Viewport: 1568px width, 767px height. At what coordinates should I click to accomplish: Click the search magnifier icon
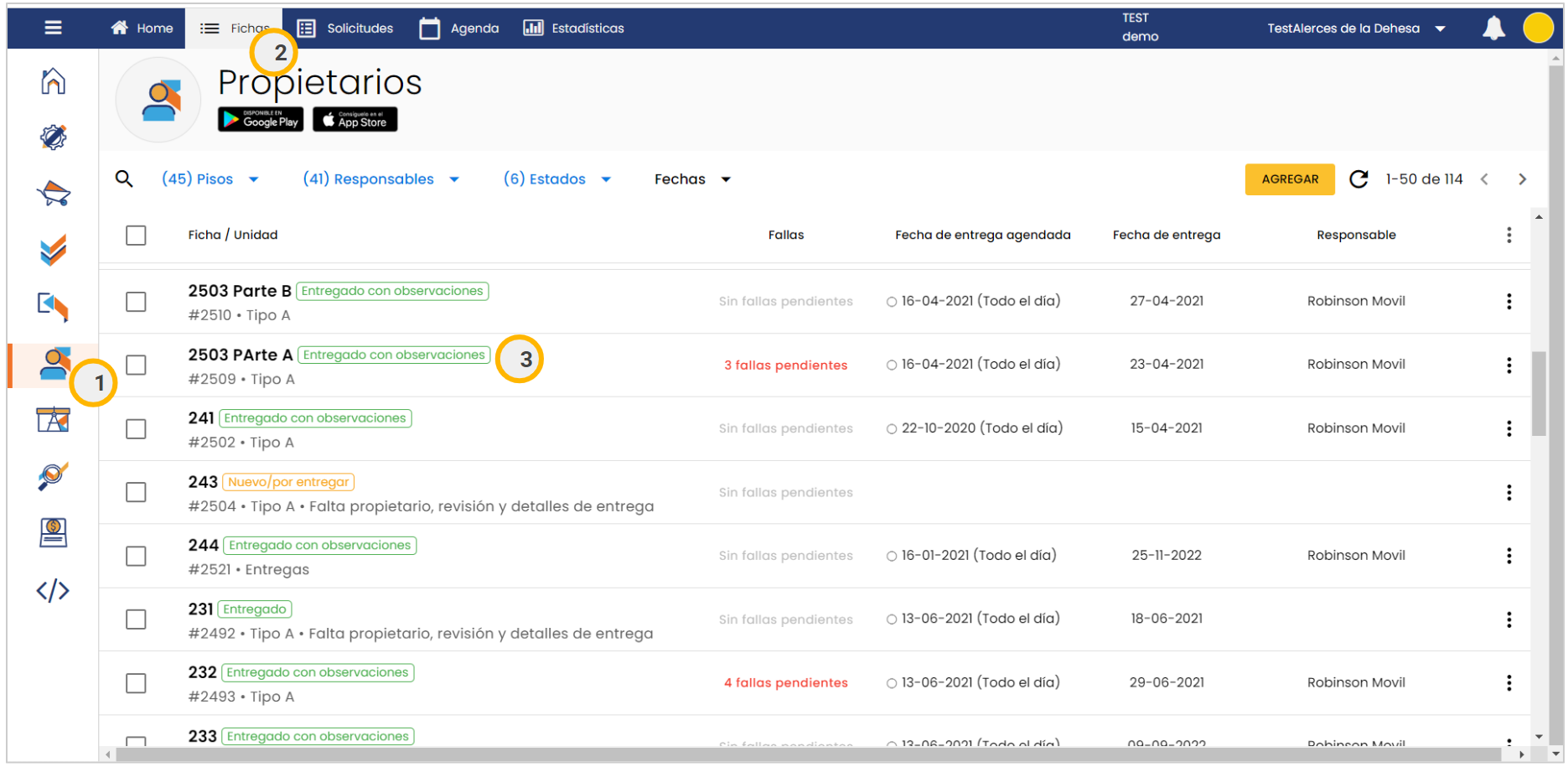(124, 179)
